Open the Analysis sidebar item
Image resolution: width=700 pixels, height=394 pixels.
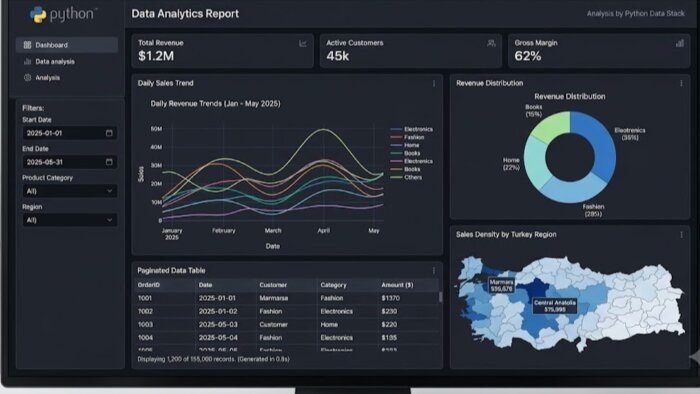[x=67, y=78]
